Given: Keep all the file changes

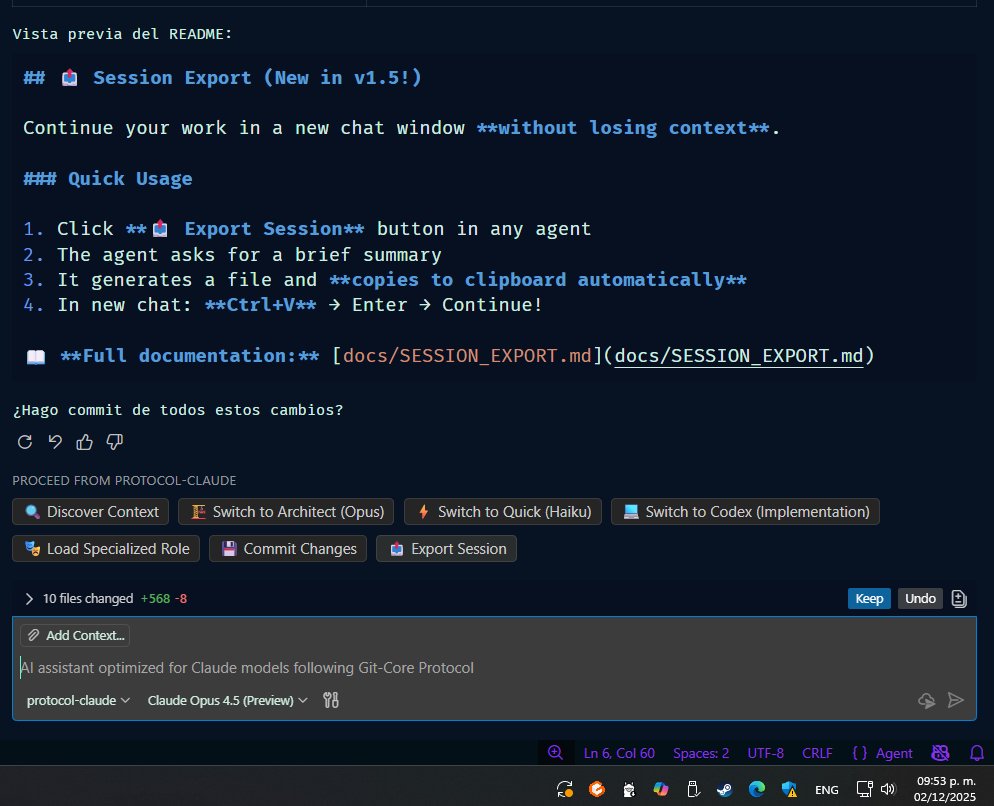Looking at the screenshot, I should point(869,599).
